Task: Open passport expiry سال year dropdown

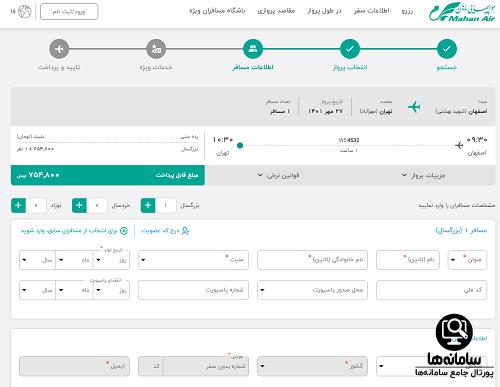Action: 37,290
